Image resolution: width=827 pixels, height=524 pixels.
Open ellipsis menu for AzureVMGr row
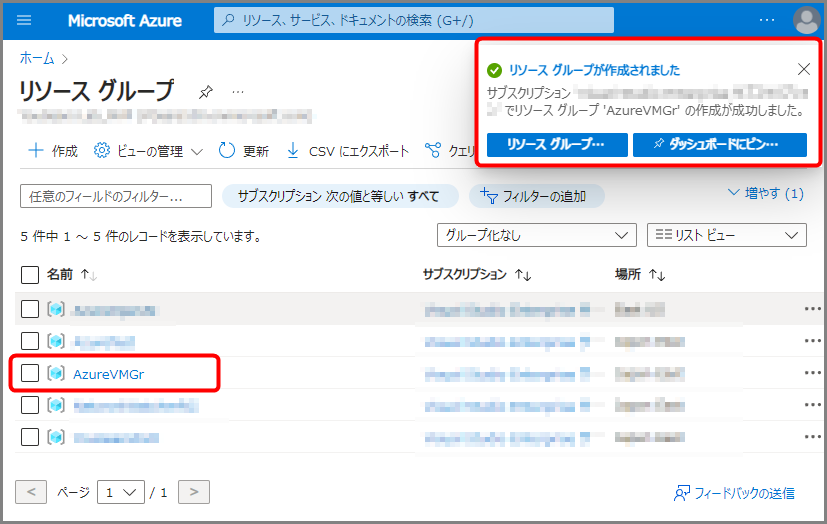tap(813, 373)
